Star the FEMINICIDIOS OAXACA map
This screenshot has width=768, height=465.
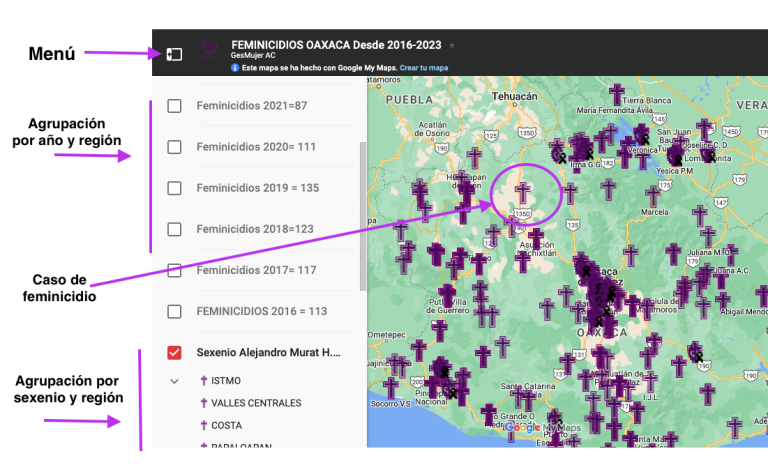pos(452,45)
